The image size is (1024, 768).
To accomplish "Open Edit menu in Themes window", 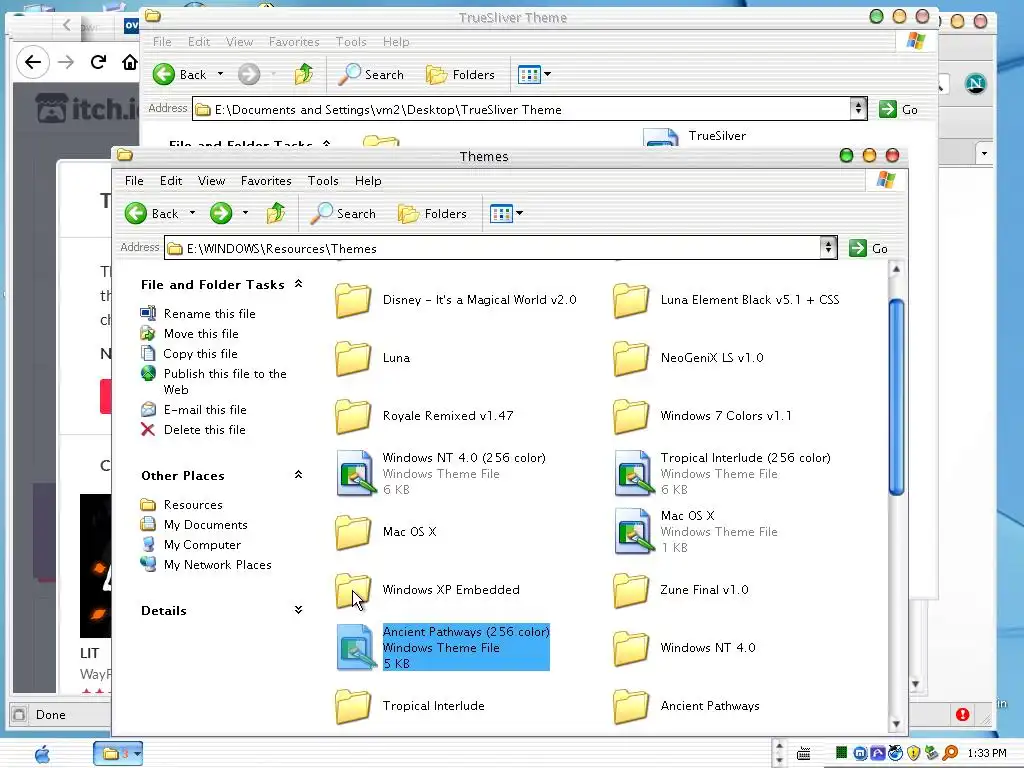I will [x=171, y=181].
